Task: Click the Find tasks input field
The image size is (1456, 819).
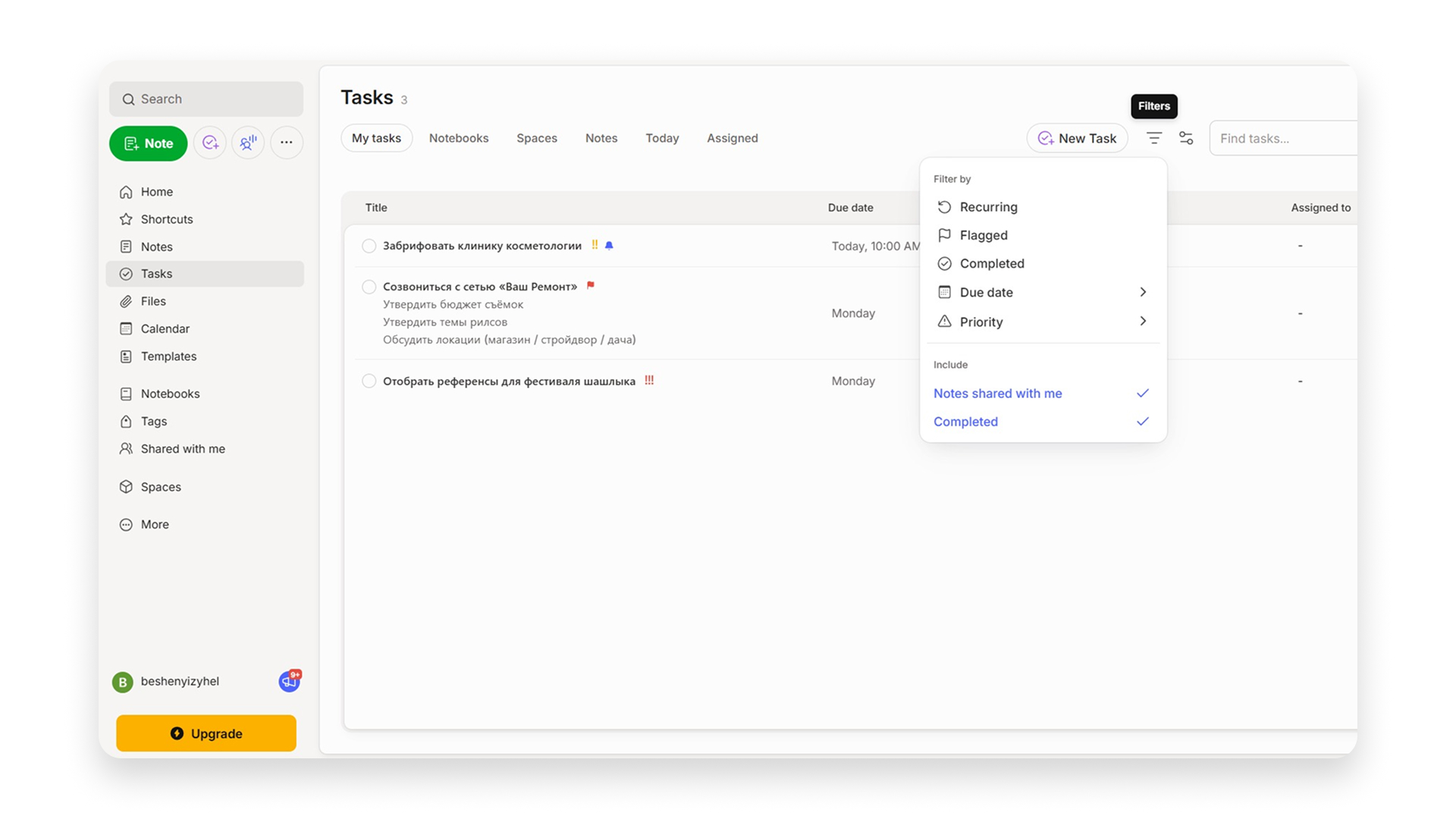Action: pyautogui.click(x=1283, y=138)
